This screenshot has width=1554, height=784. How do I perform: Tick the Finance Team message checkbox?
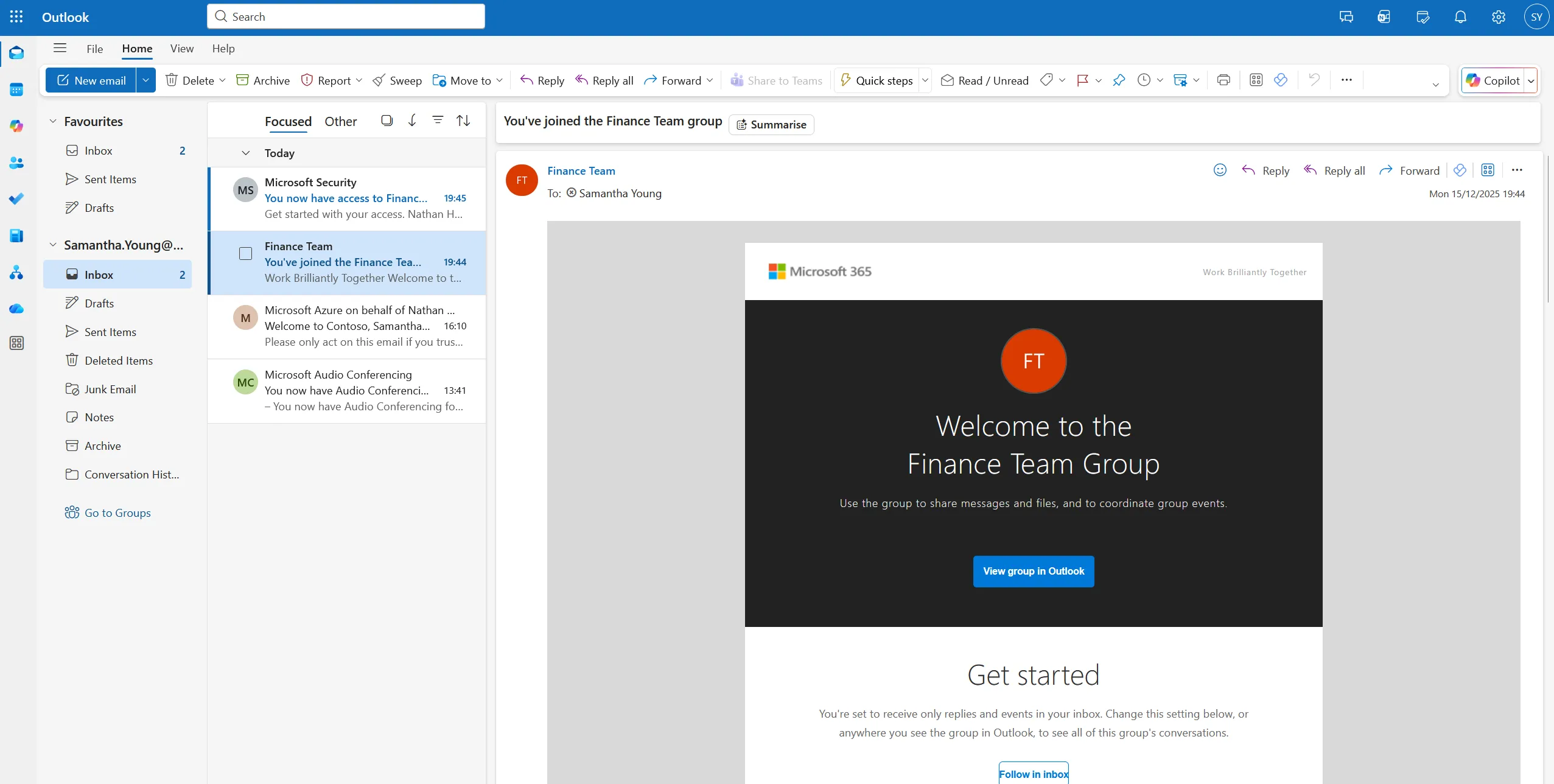245,254
